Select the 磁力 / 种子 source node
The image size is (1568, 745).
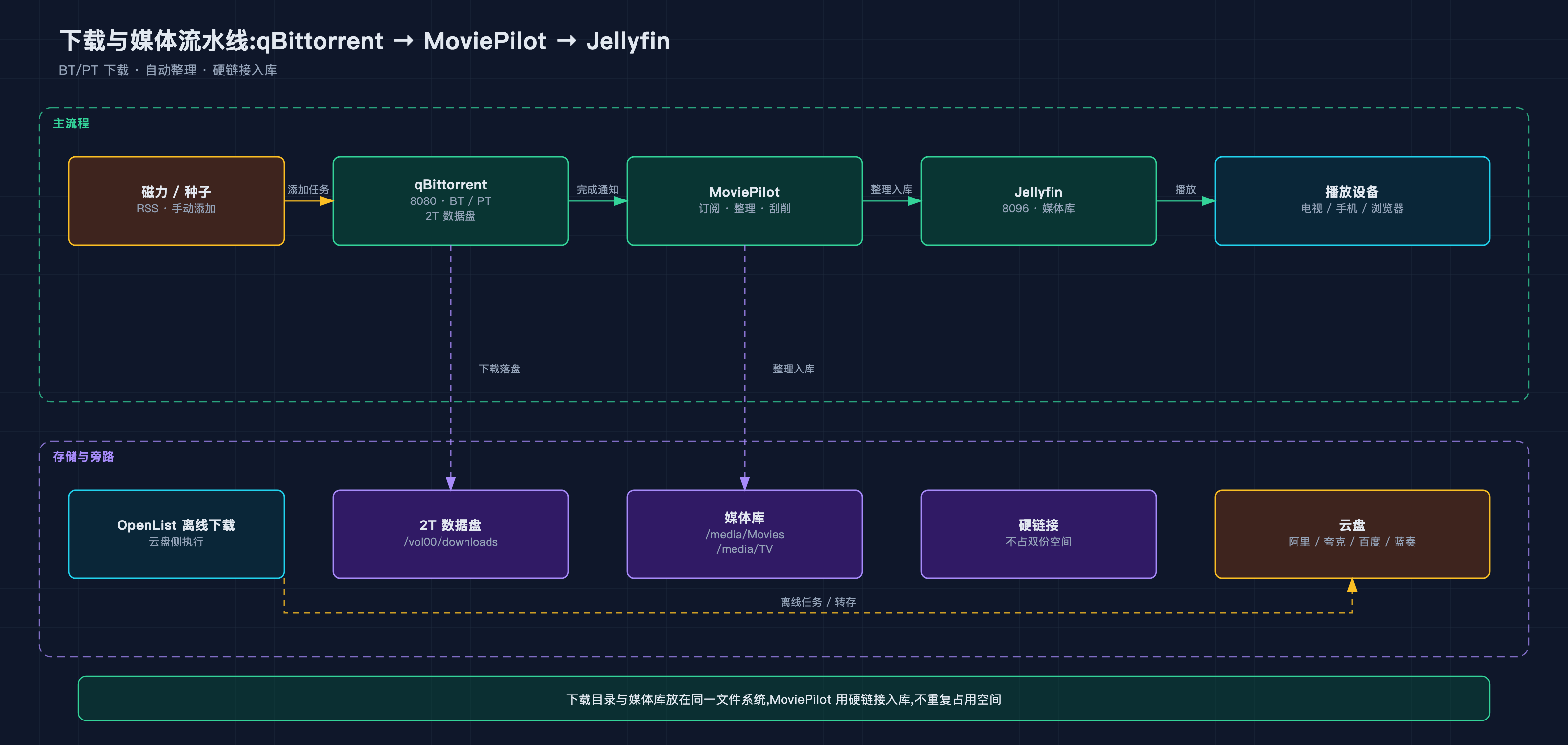(x=176, y=201)
